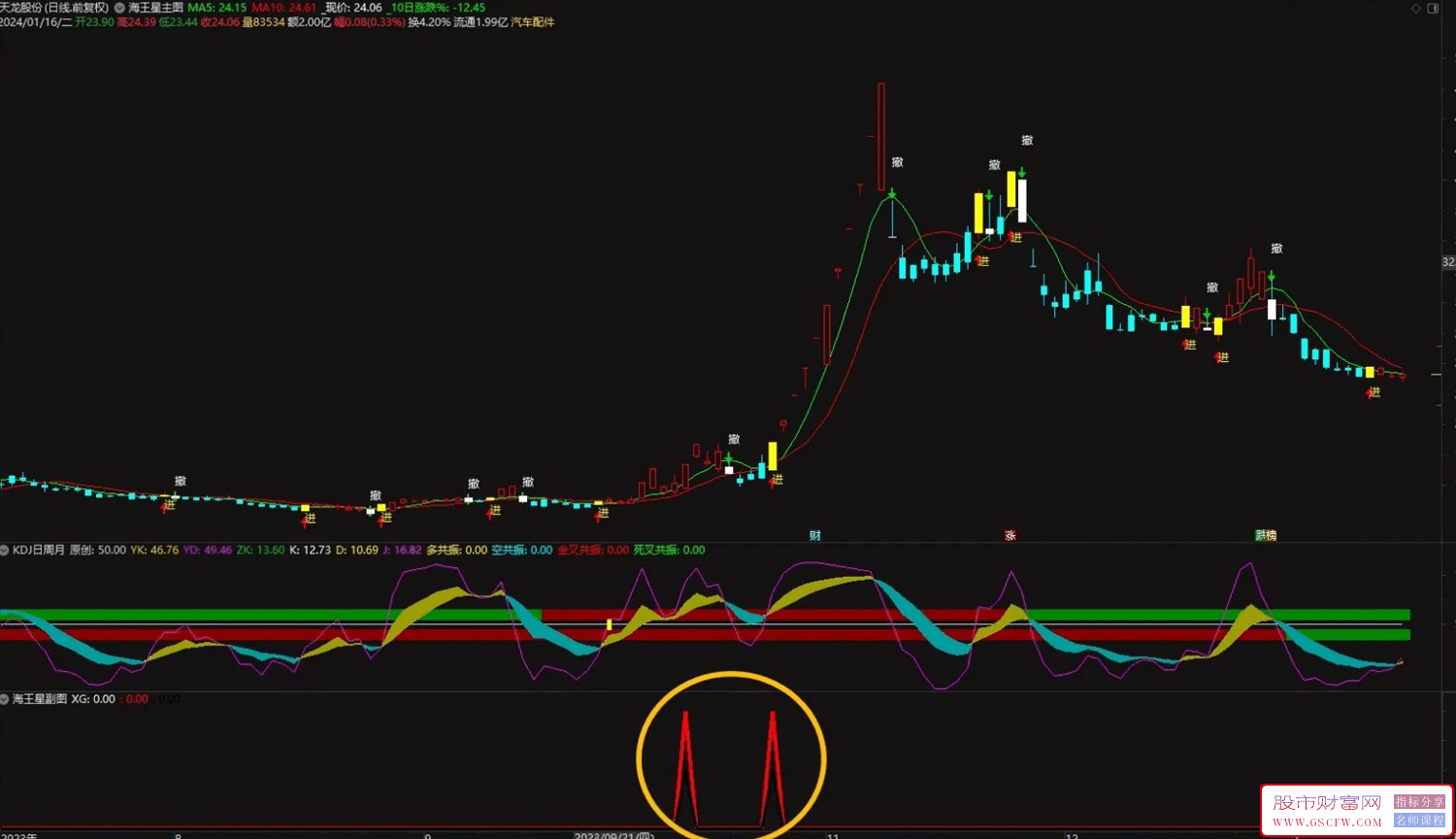Toggle the side panel icon at top right
This screenshot has width=1456, height=839.
coord(1434,8)
